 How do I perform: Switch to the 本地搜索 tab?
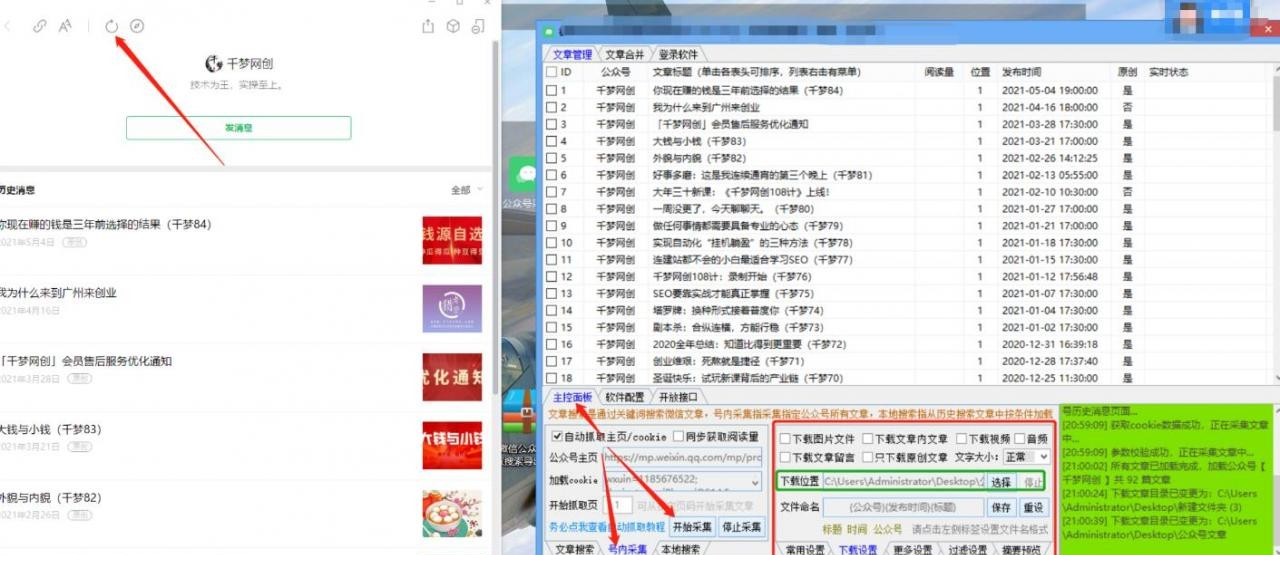(x=679, y=550)
